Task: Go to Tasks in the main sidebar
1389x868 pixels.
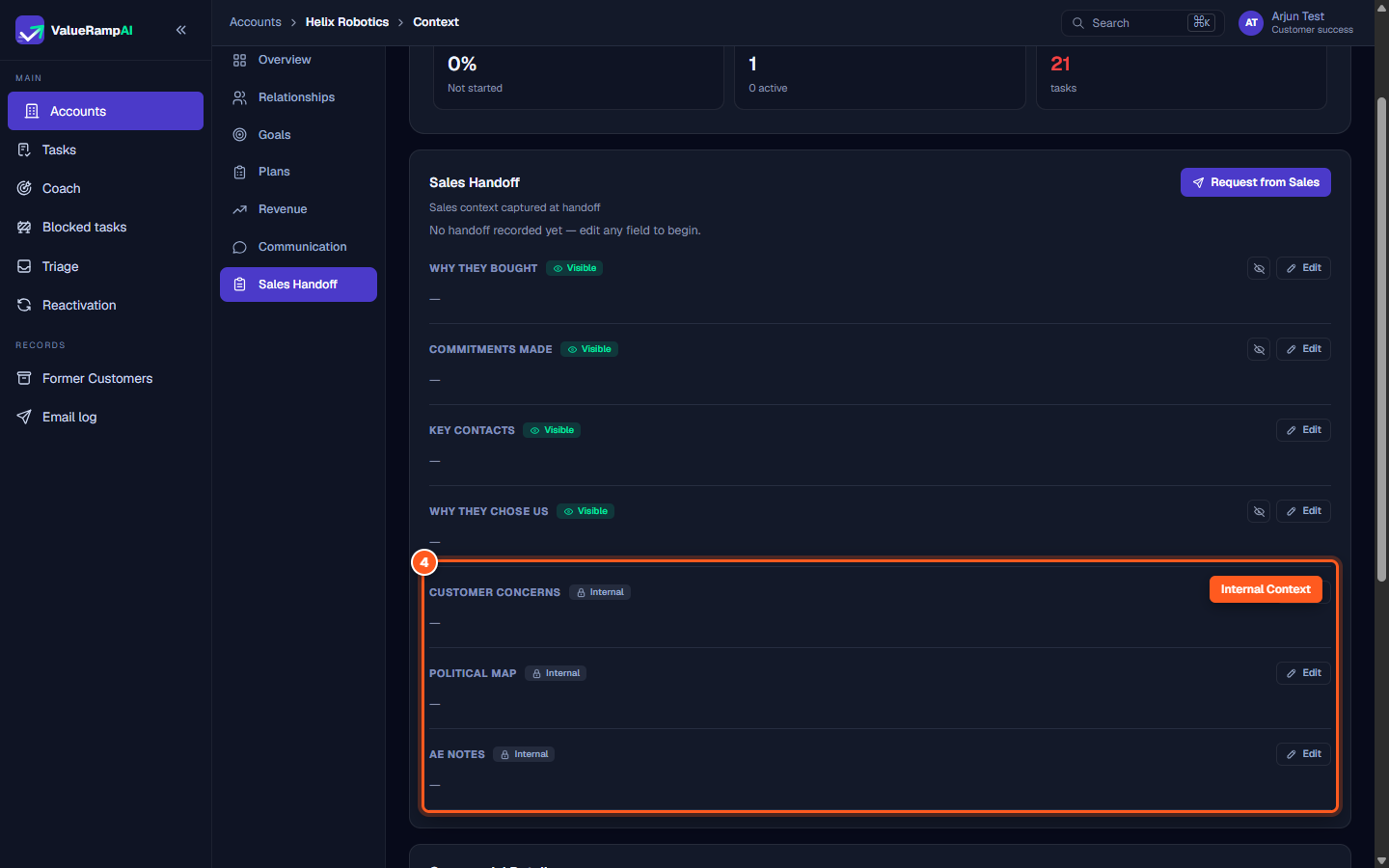Action: (105, 149)
